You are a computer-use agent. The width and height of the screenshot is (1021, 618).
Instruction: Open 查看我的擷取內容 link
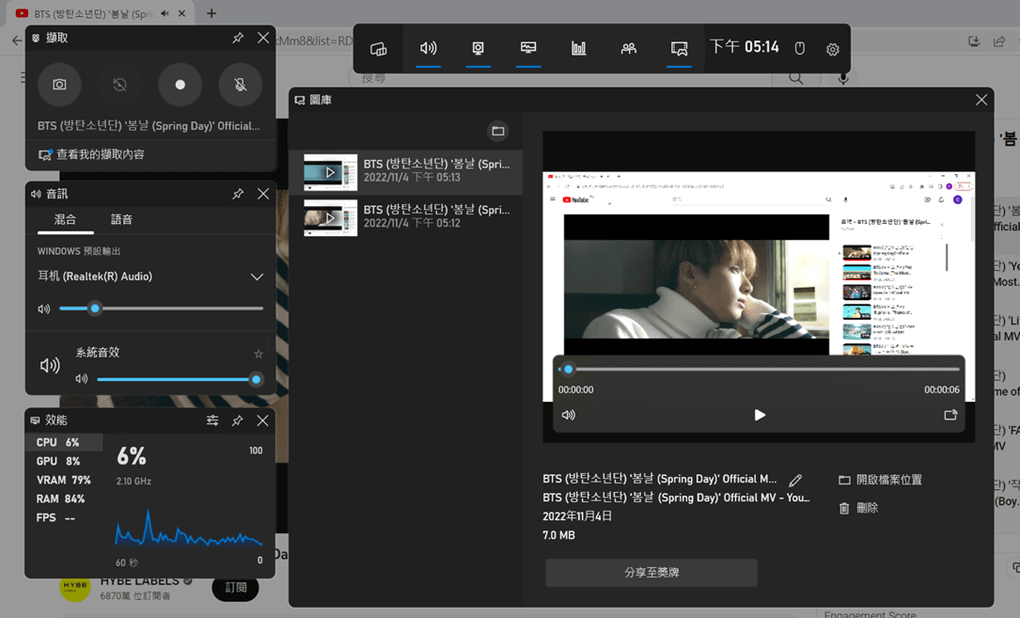coord(91,154)
